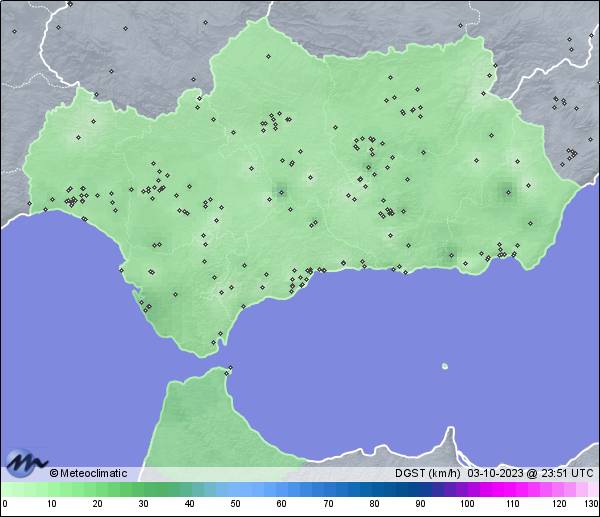600x517 pixels.
Task: Click scale label 130
Action: (x=592, y=504)
